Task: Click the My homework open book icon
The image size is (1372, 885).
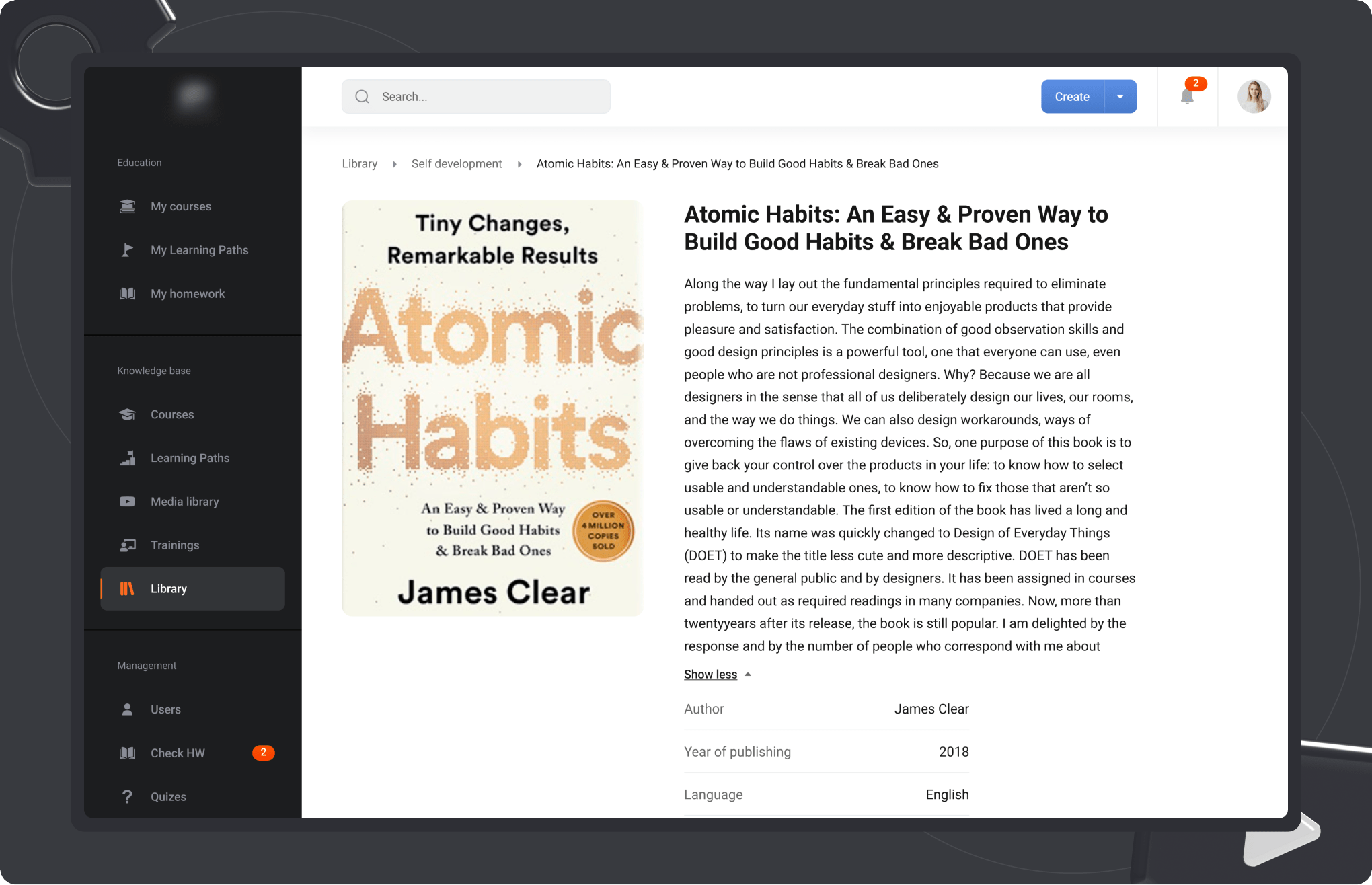Action: click(127, 294)
